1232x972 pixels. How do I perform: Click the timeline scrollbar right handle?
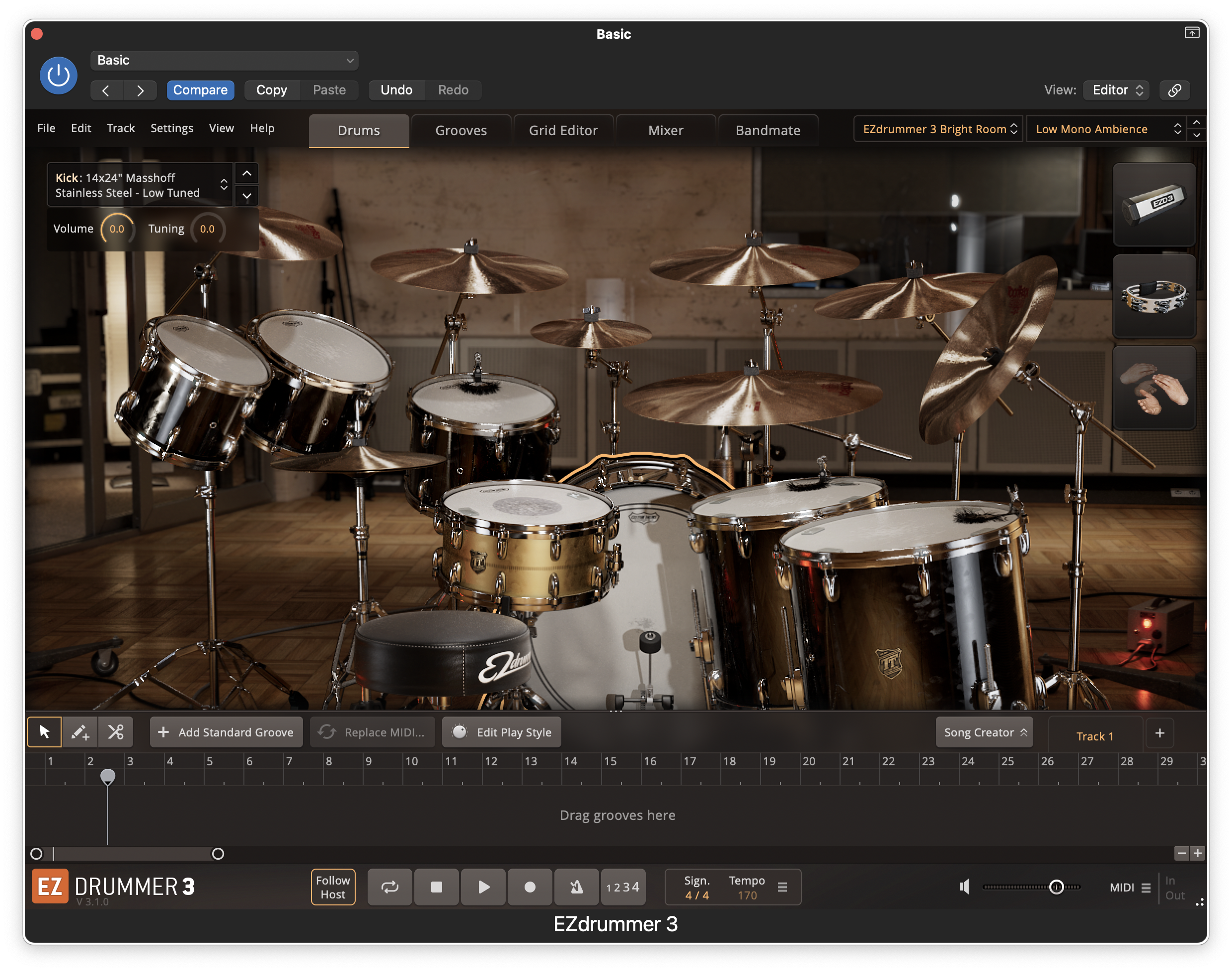218,853
